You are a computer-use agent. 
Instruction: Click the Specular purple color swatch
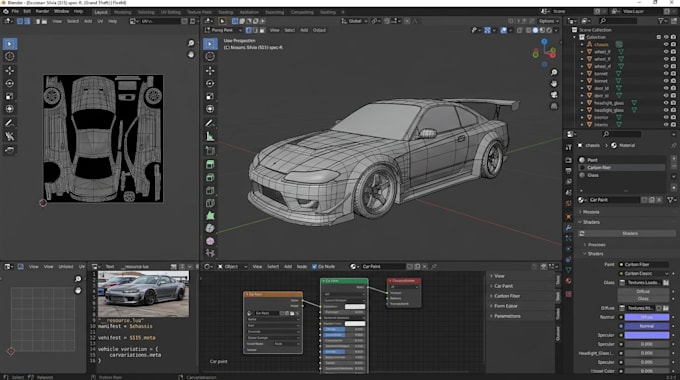[647, 335]
